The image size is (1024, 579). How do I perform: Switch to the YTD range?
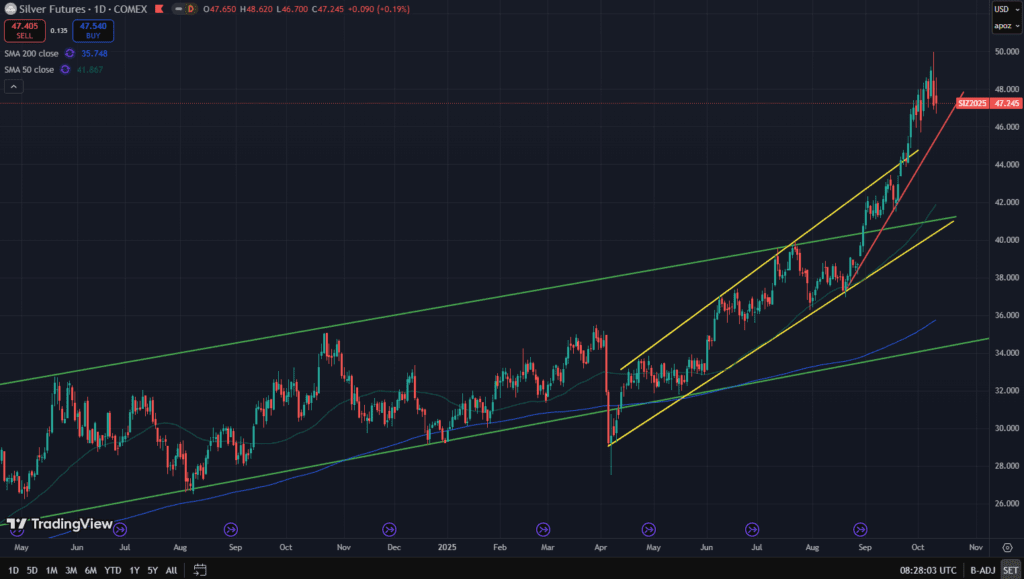point(112,570)
